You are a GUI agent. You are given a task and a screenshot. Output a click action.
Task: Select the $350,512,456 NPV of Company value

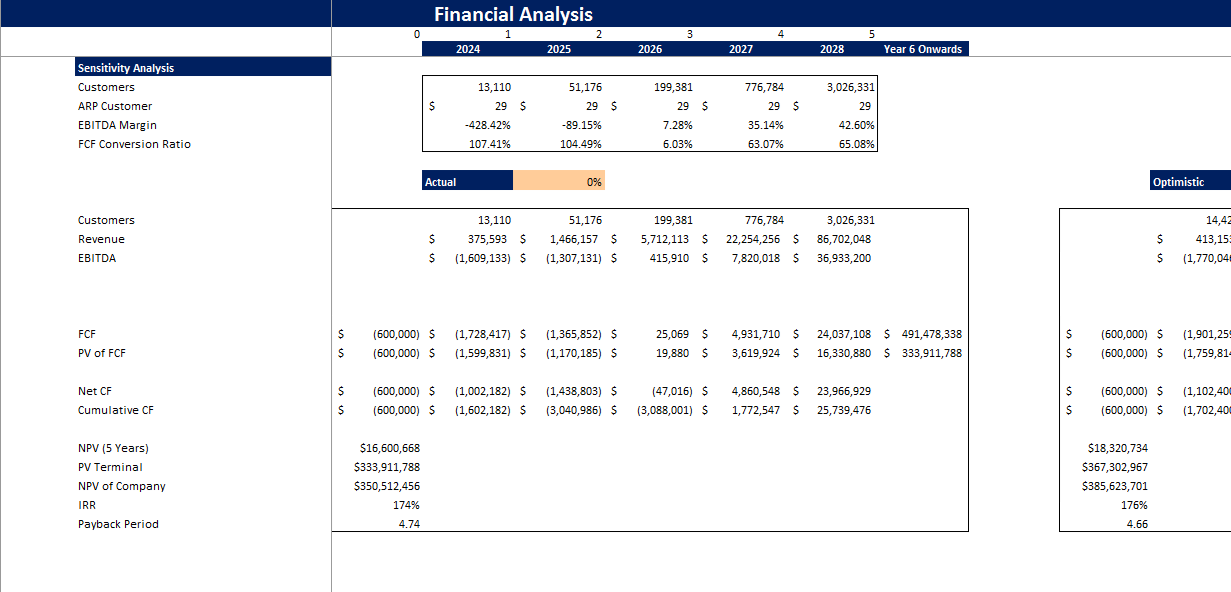click(x=388, y=486)
